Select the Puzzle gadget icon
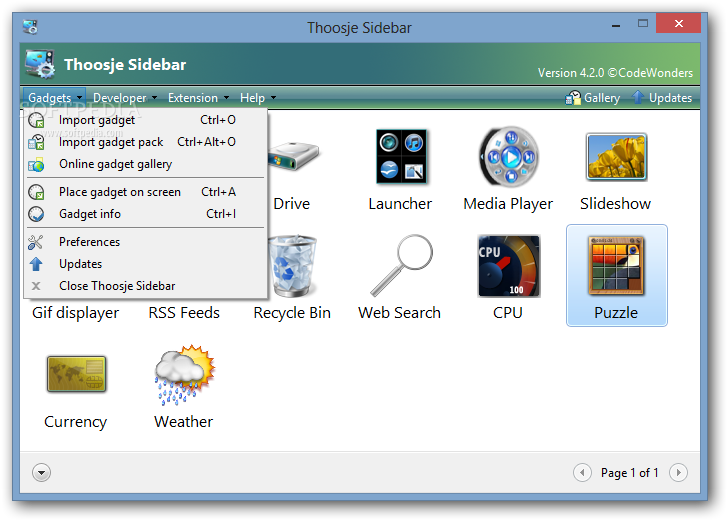Screen dimensions: 728x521 point(617,266)
